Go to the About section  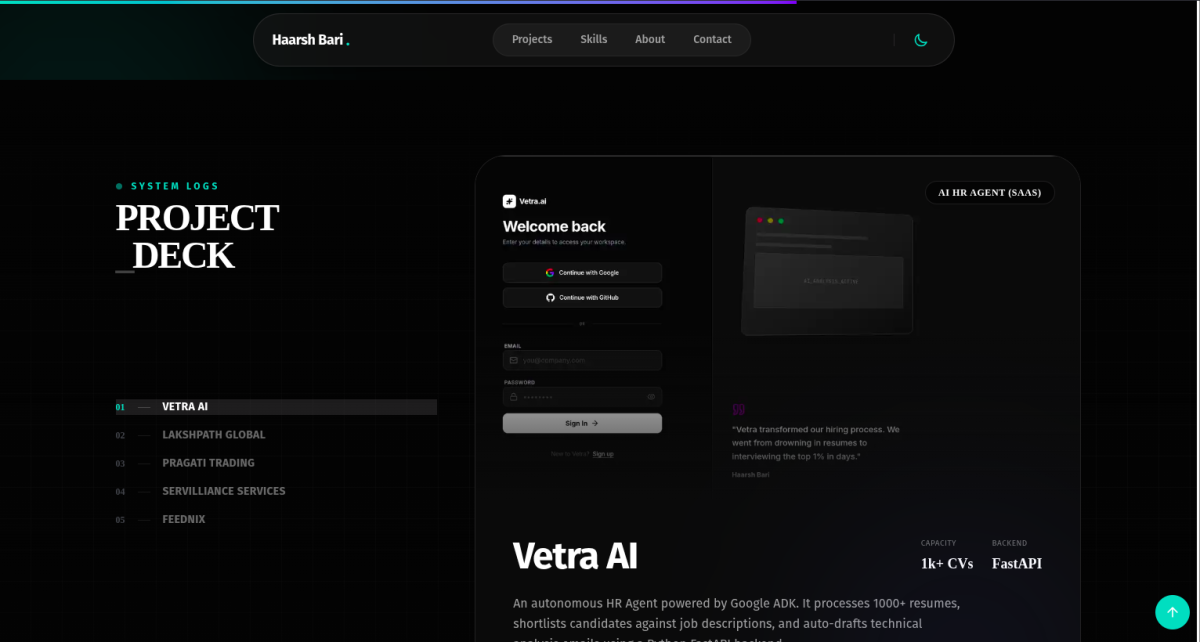click(650, 40)
